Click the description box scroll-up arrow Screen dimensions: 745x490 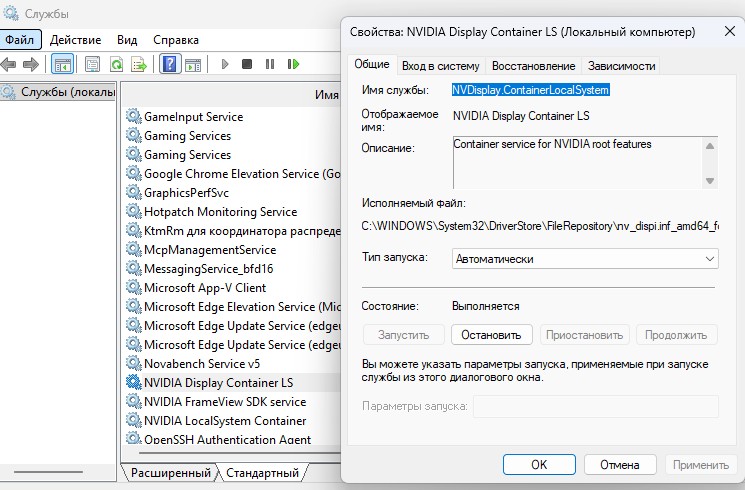click(710, 146)
